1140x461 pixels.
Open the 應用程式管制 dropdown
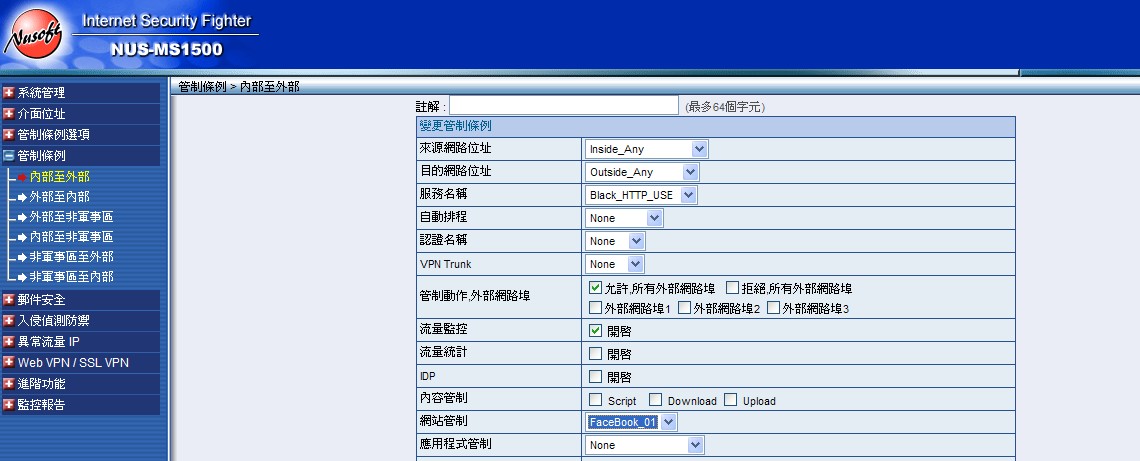coord(645,445)
